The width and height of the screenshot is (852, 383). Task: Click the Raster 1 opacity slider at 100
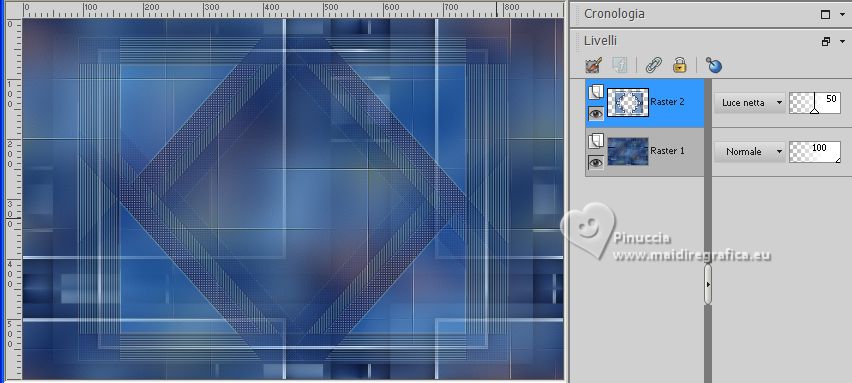[x=815, y=152]
